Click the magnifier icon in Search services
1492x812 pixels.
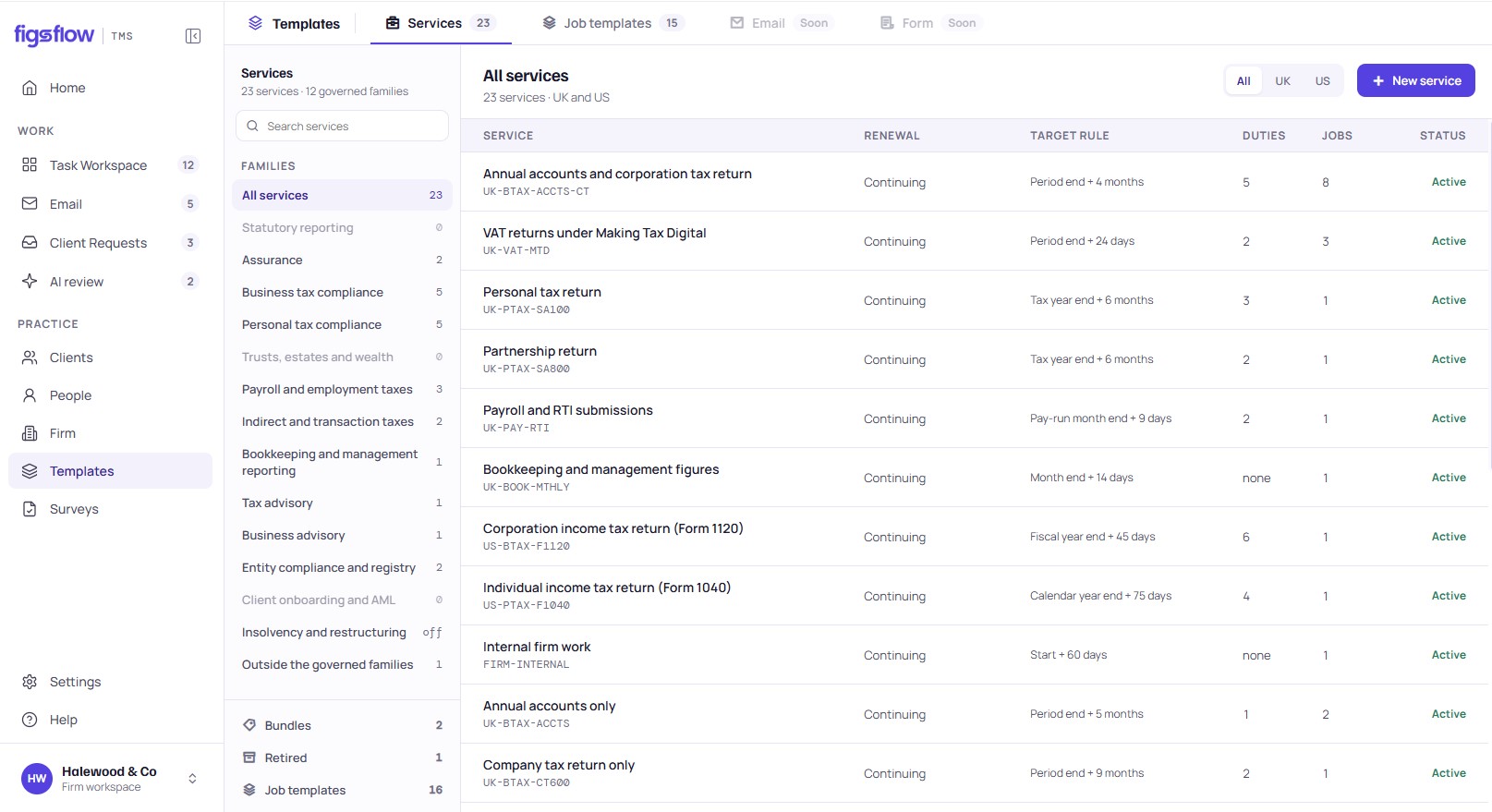click(x=252, y=126)
